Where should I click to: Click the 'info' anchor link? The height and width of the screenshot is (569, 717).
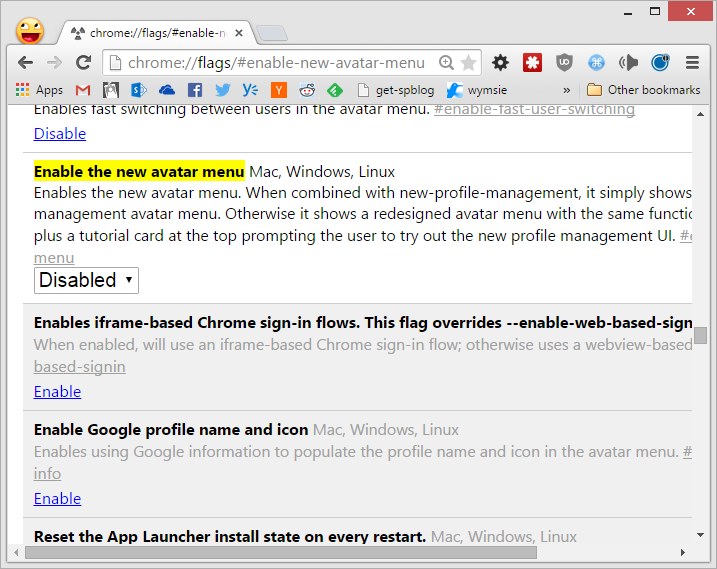[47, 474]
